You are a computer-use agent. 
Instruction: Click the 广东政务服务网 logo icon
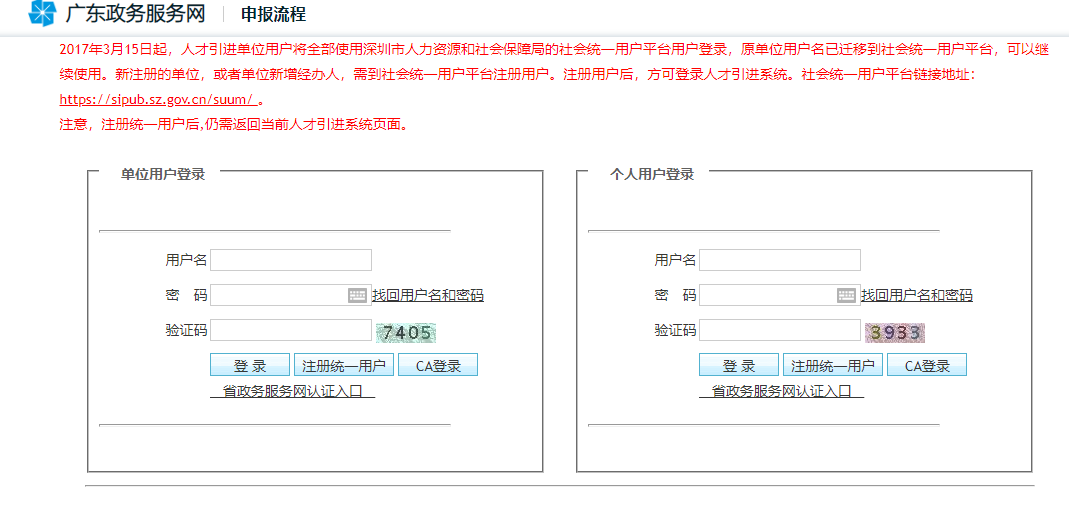pyautogui.click(x=42, y=14)
